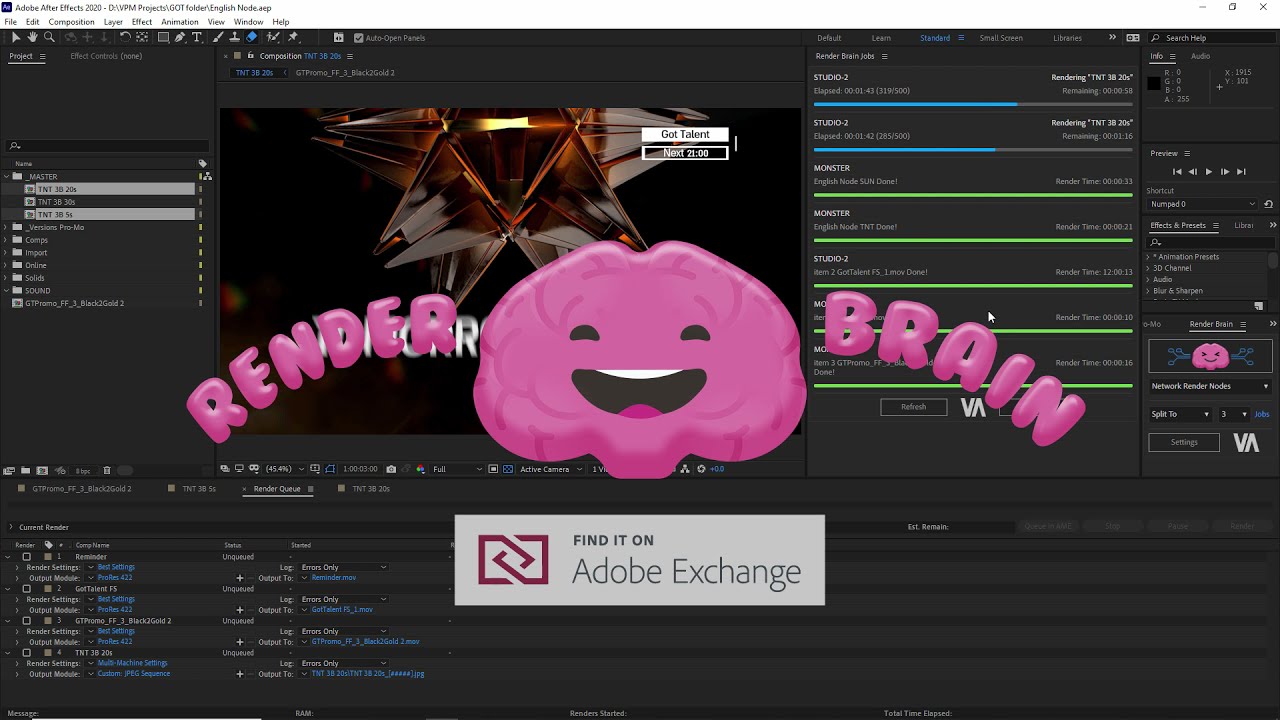Image resolution: width=1280 pixels, height=720 pixels.
Task: Open the resolution Full dropdown
Action: 457,469
